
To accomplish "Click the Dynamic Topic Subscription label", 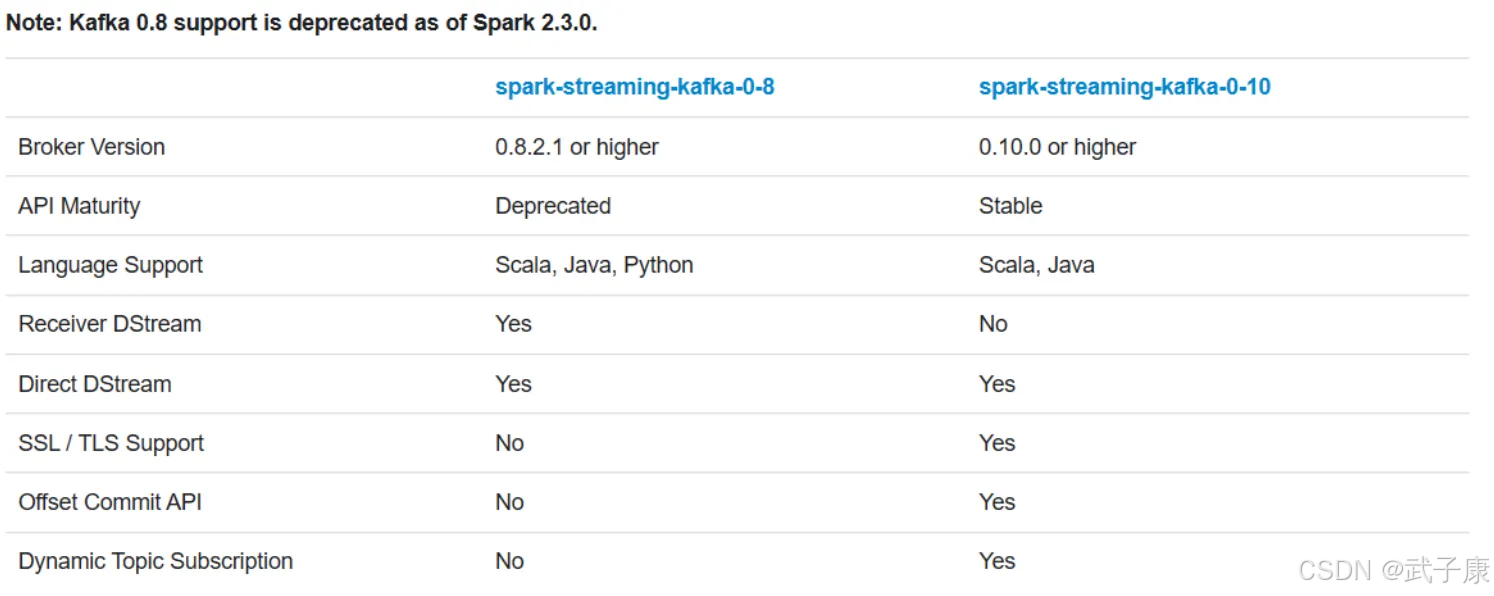I will coord(155,561).
